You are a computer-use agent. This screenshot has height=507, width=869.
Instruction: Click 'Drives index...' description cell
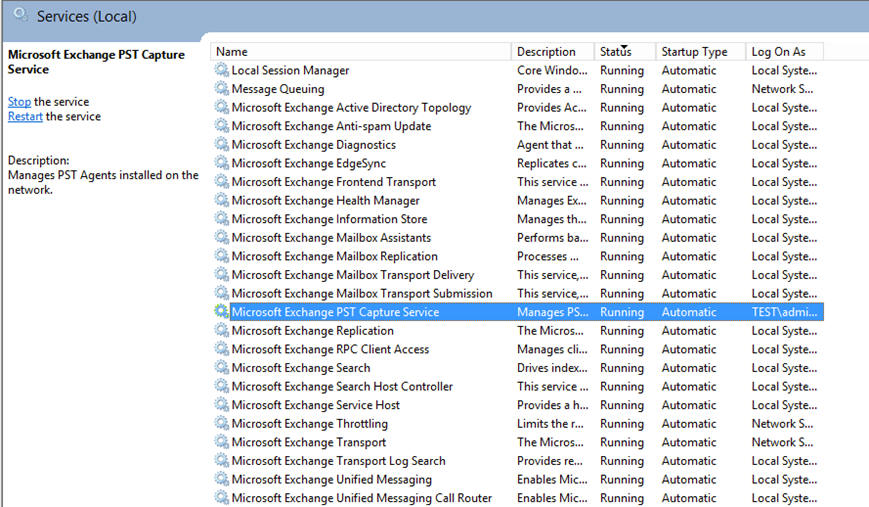[552, 368]
